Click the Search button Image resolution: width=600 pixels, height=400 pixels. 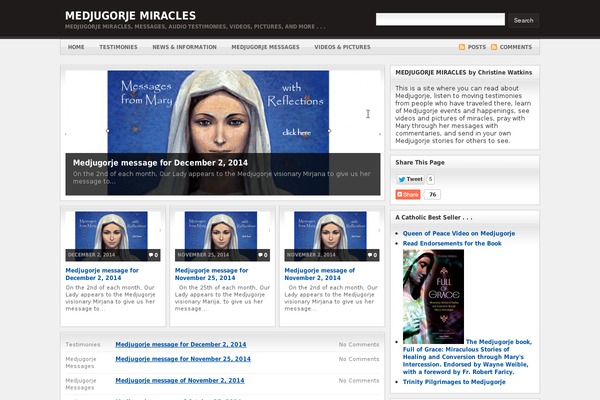coord(523,20)
